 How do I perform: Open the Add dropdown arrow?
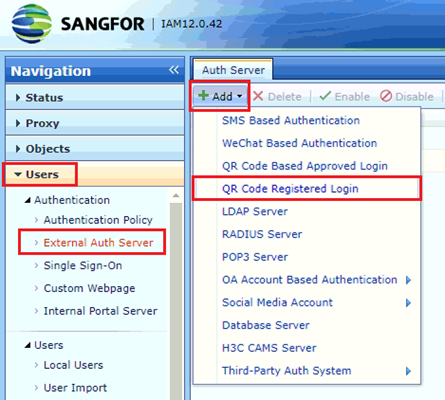(x=239, y=96)
